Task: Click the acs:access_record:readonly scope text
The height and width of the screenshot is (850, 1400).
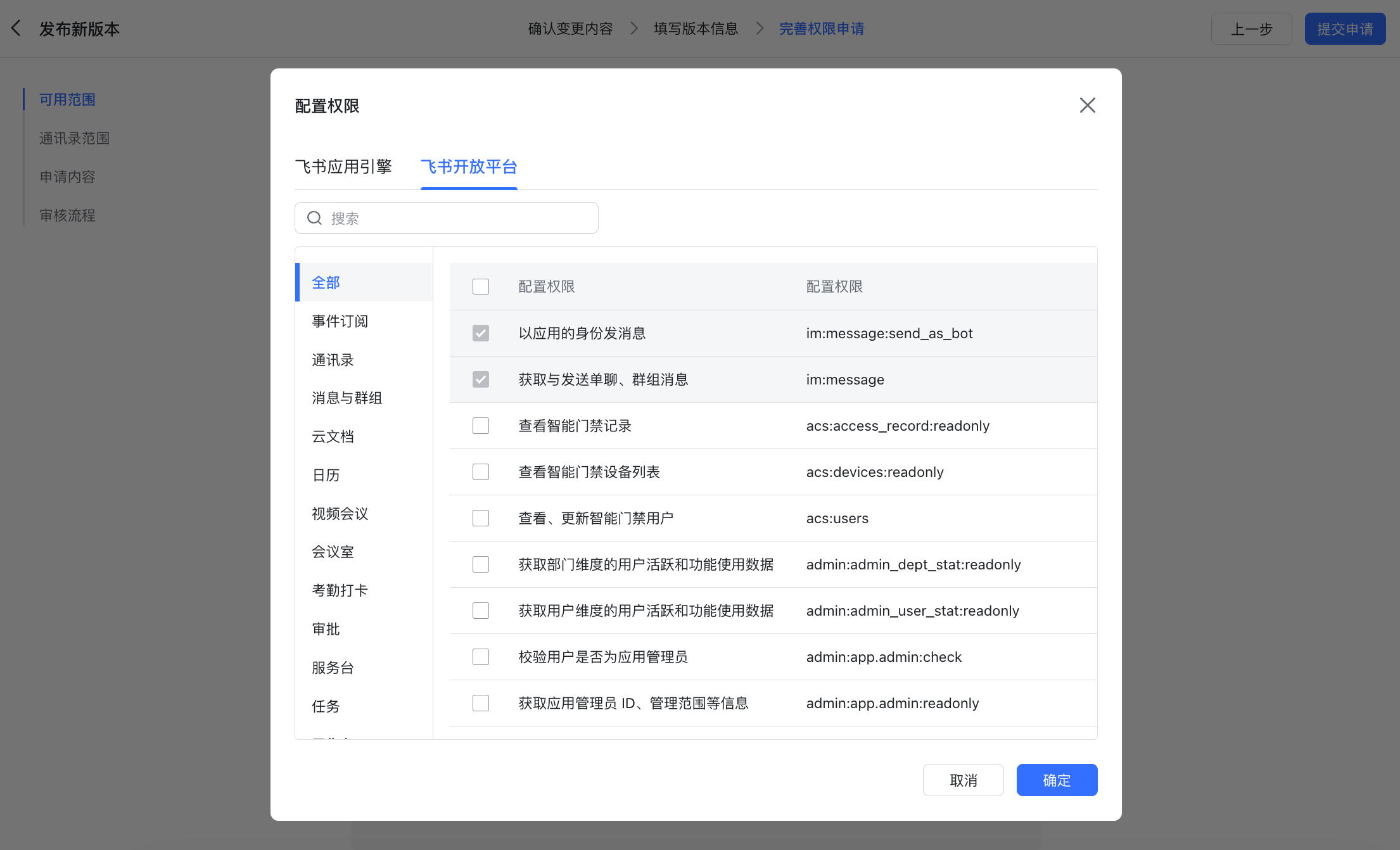Action: tap(898, 426)
